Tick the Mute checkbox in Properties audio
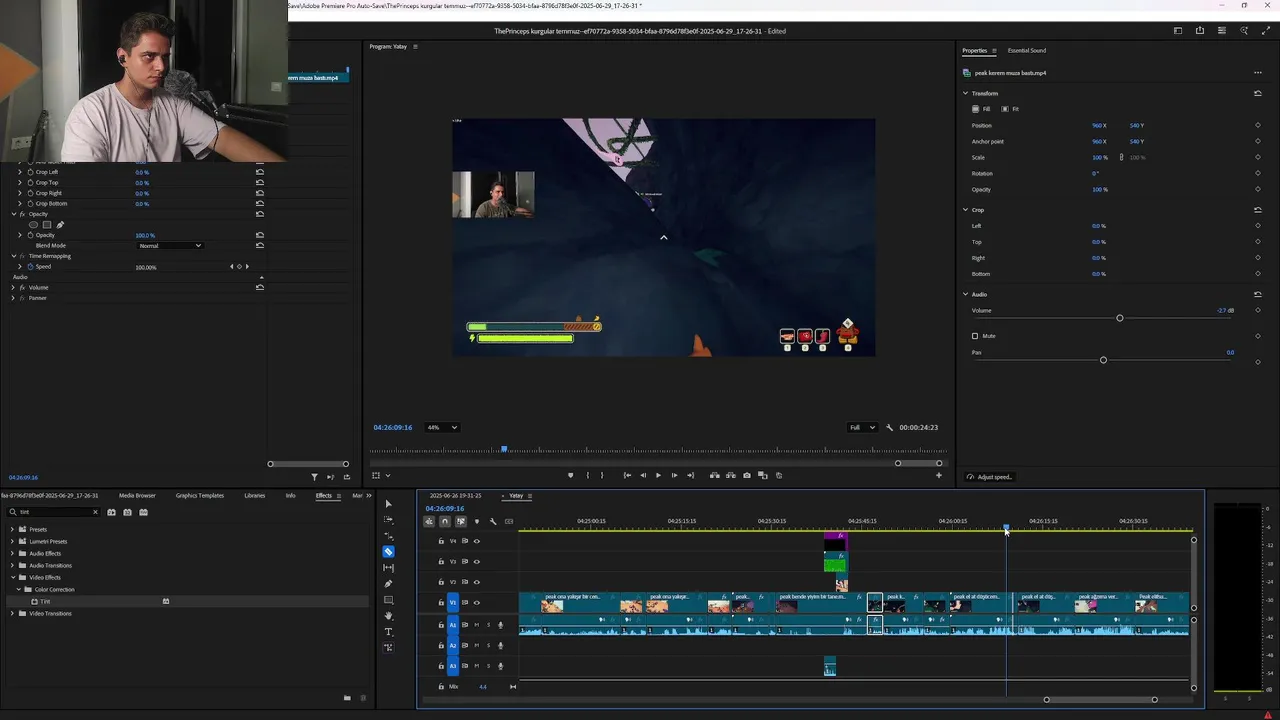This screenshot has width=1280, height=720. point(975,336)
